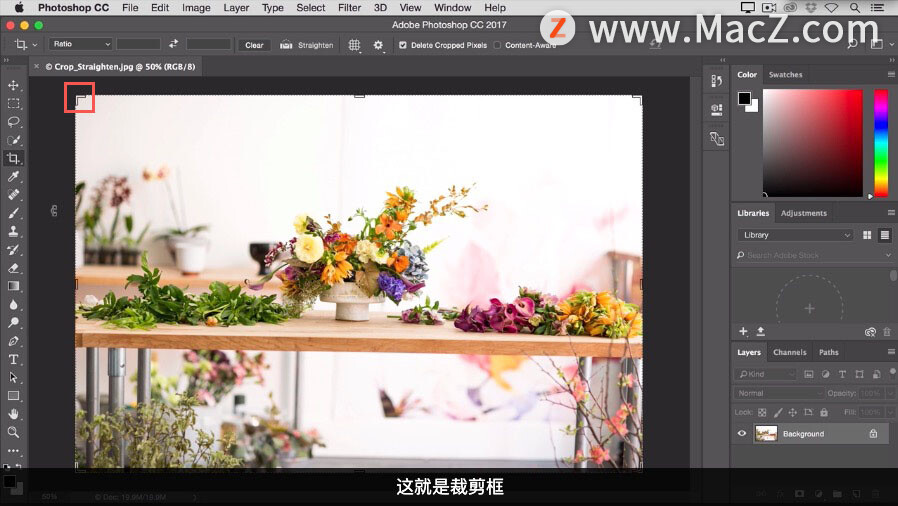Select the Blur tool
Viewport: 898px width, 506px height.
coord(13,305)
